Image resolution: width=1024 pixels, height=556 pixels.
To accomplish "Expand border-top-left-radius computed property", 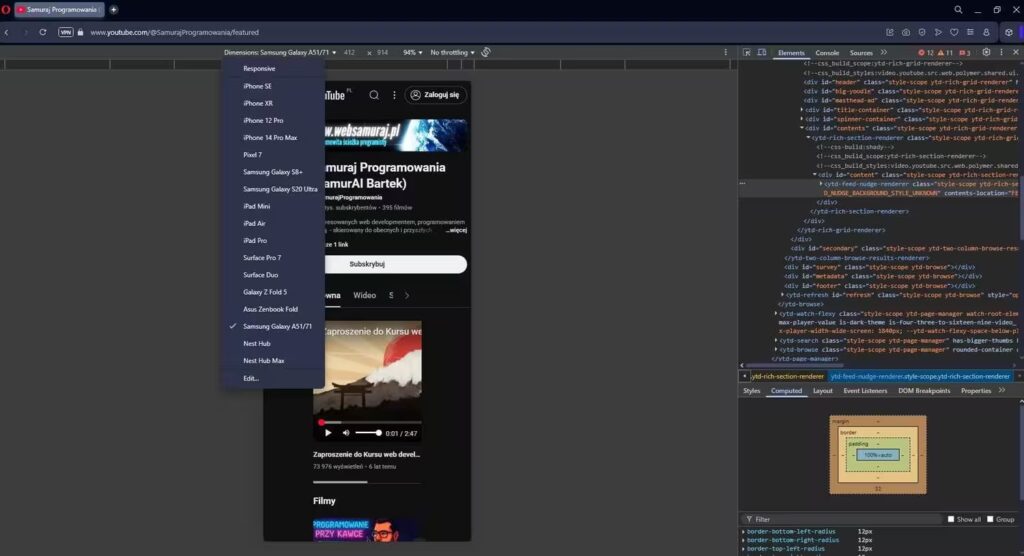I will tap(744, 549).
